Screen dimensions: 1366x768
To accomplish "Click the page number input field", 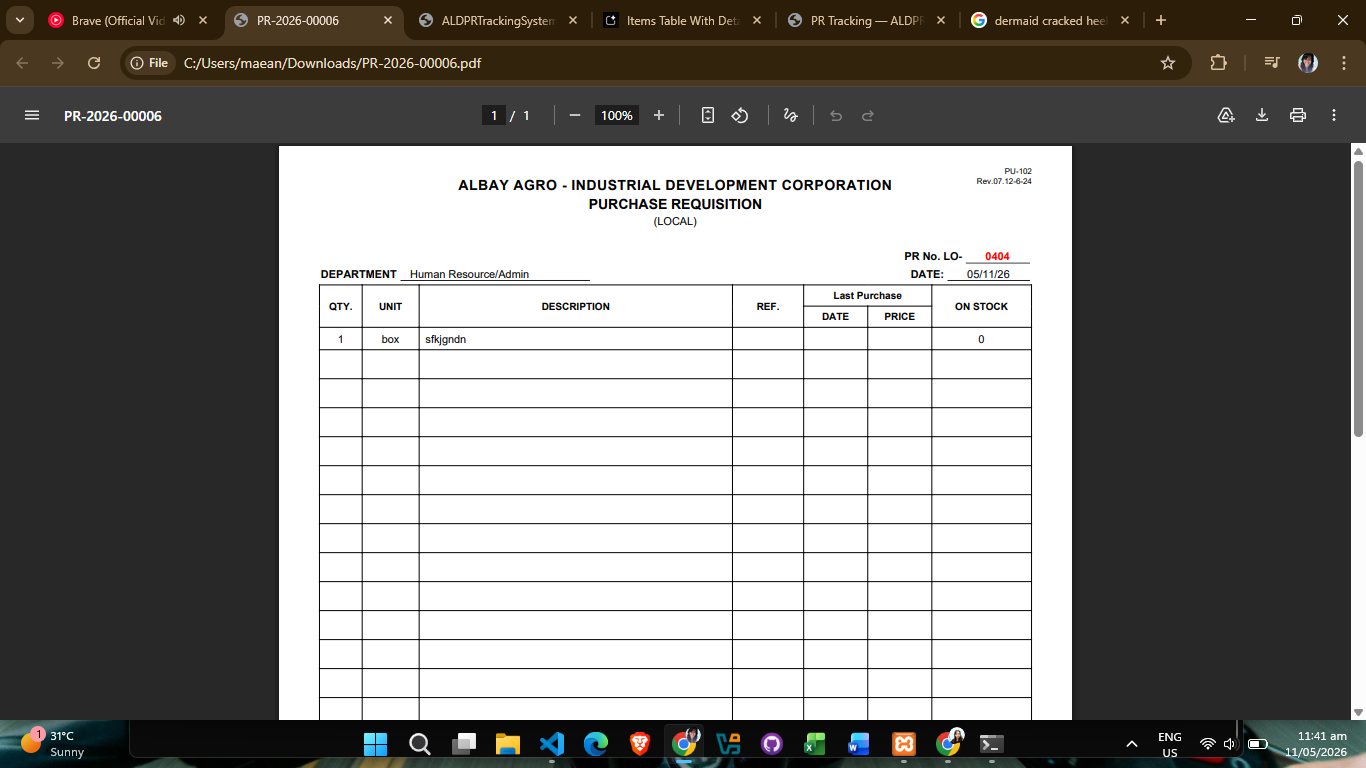I will (x=493, y=115).
